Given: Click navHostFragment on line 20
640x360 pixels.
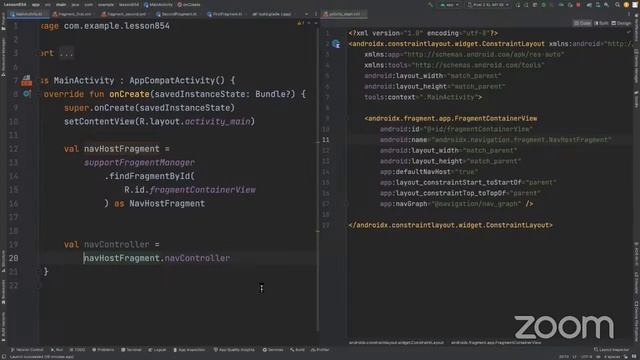Looking at the screenshot, I should (x=122, y=258).
